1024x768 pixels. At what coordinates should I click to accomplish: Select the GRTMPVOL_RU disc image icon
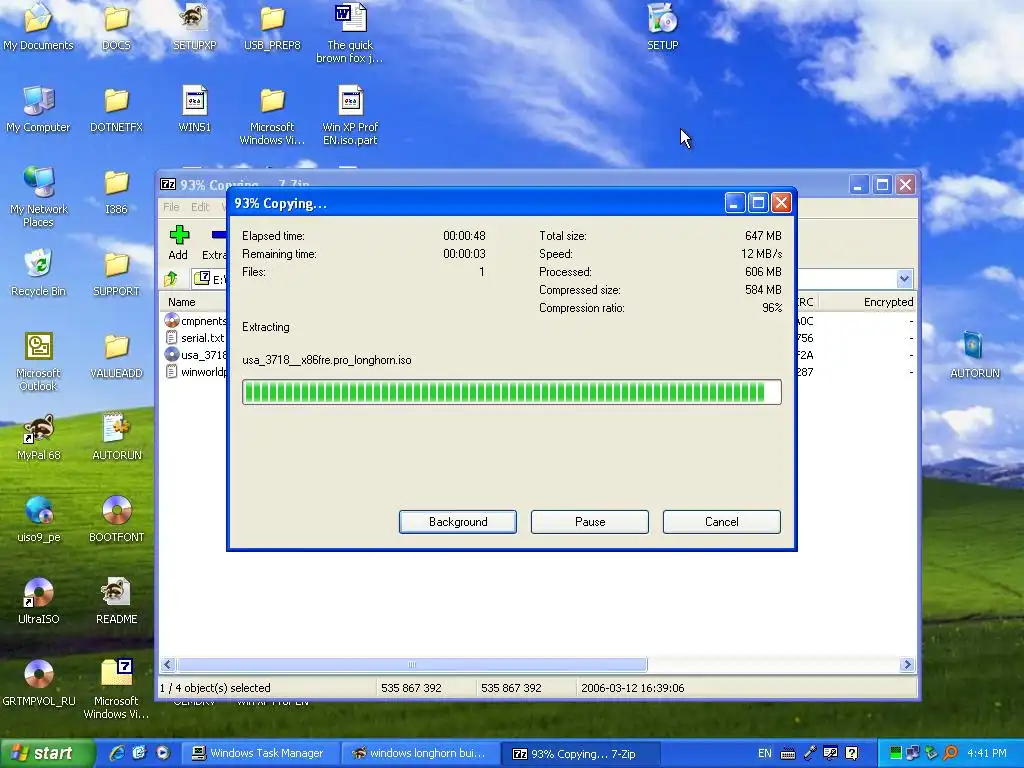[39, 682]
